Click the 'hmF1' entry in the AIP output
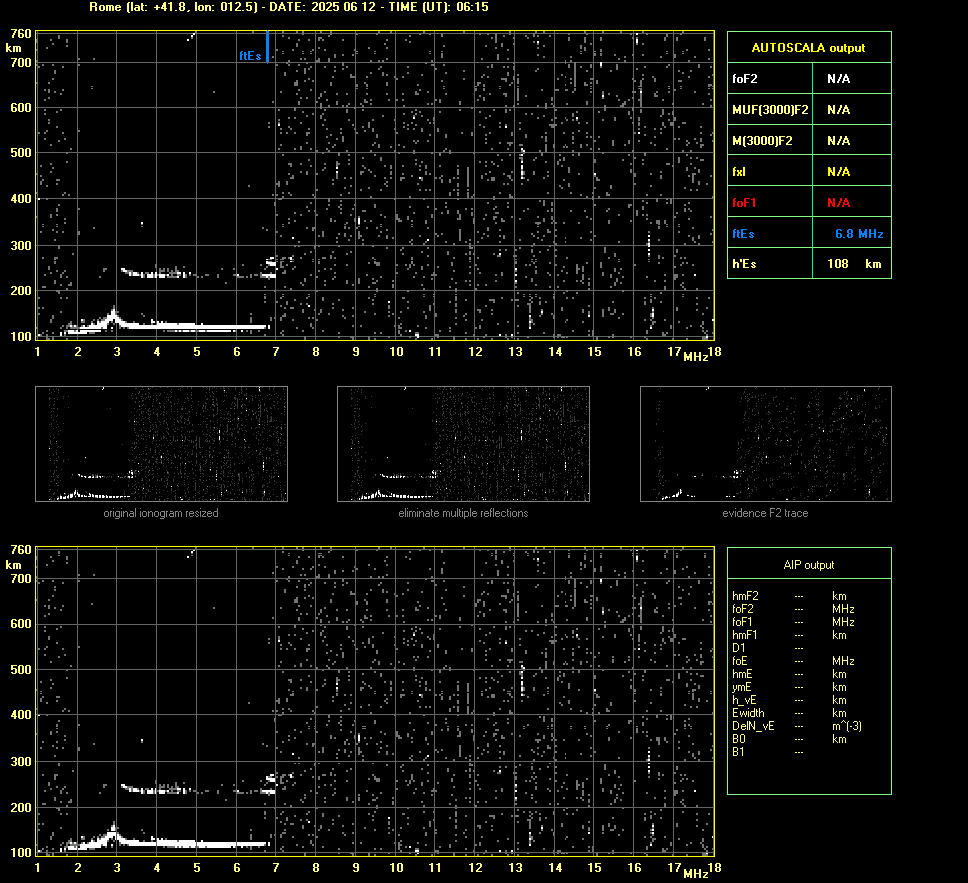This screenshot has width=968, height=883. click(x=745, y=635)
